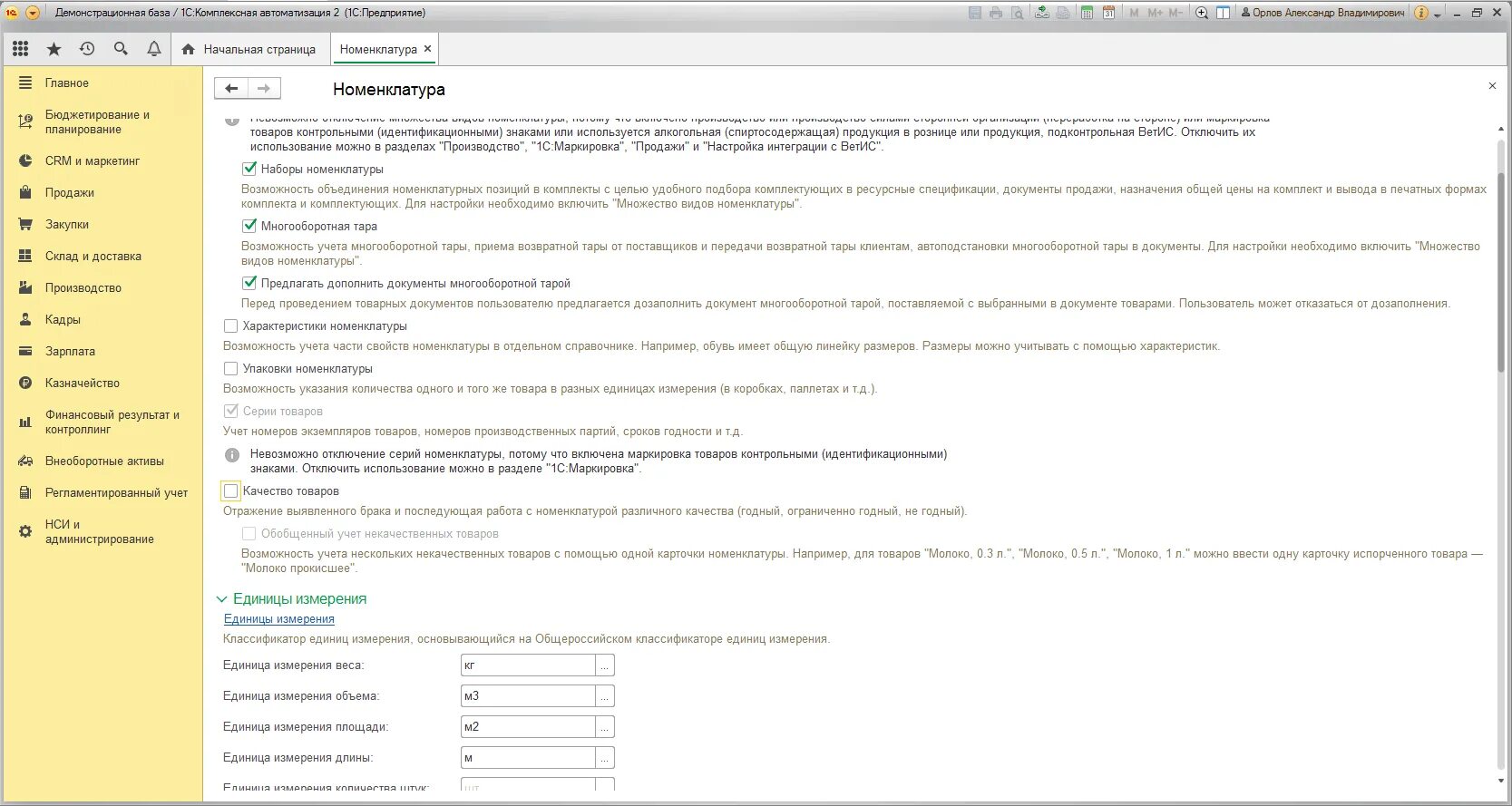Image resolution: width=1512 pixels, height=806 pixels.
Task: Close the Номенклатура form with X
Action: click(x=1492, y=85)
